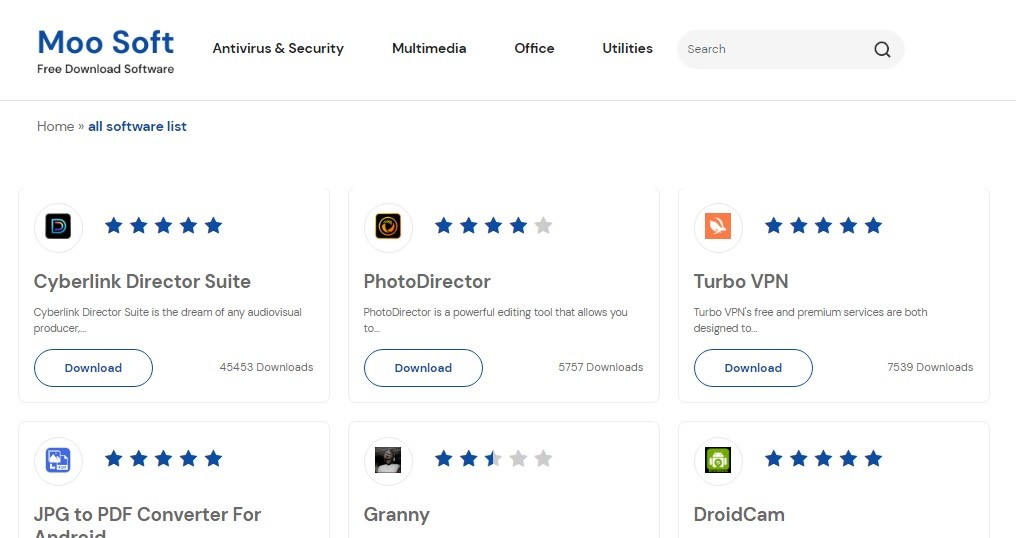Screen dimensions: 1016x538
Task: Click 'Free Download Software' tagline
Action: point(106,69)
